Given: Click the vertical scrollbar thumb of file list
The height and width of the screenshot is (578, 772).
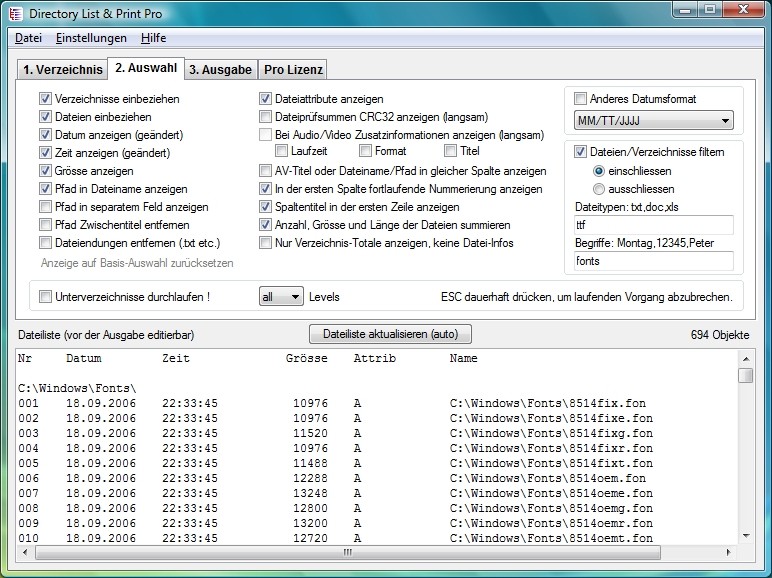Looking at the screenshot, I should click(746, 376).
